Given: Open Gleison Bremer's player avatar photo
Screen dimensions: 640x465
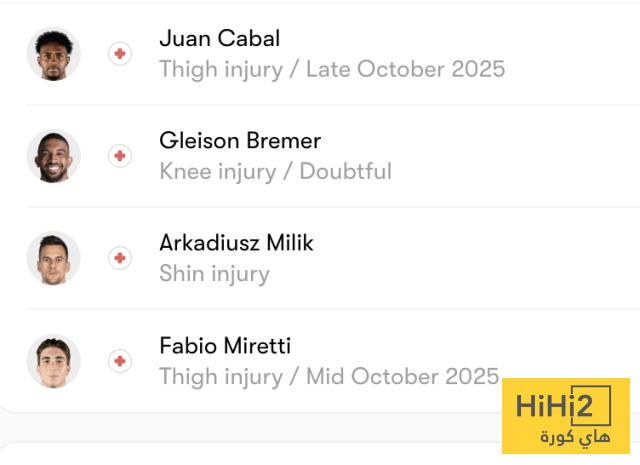Looking at the screenshot, I should click(x=53, y=156).
